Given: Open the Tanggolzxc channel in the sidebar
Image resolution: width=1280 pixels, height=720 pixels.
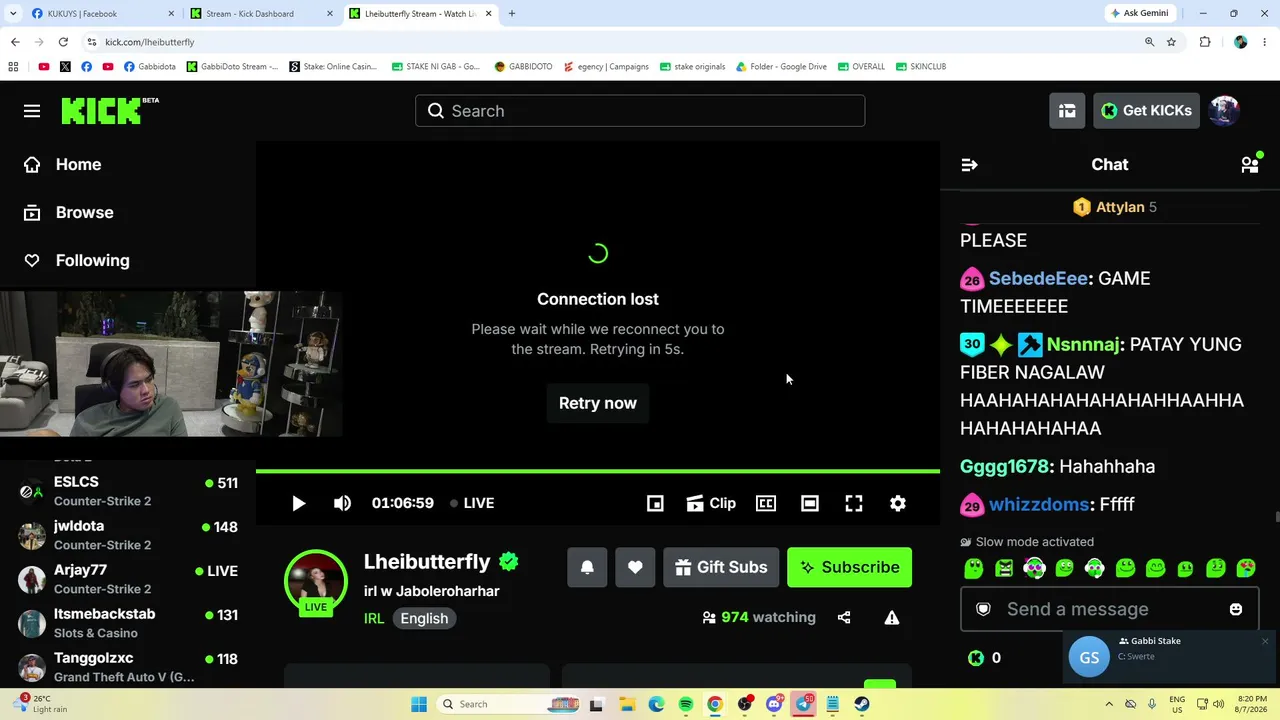Looking at the screenshot, I should (128, 667).
